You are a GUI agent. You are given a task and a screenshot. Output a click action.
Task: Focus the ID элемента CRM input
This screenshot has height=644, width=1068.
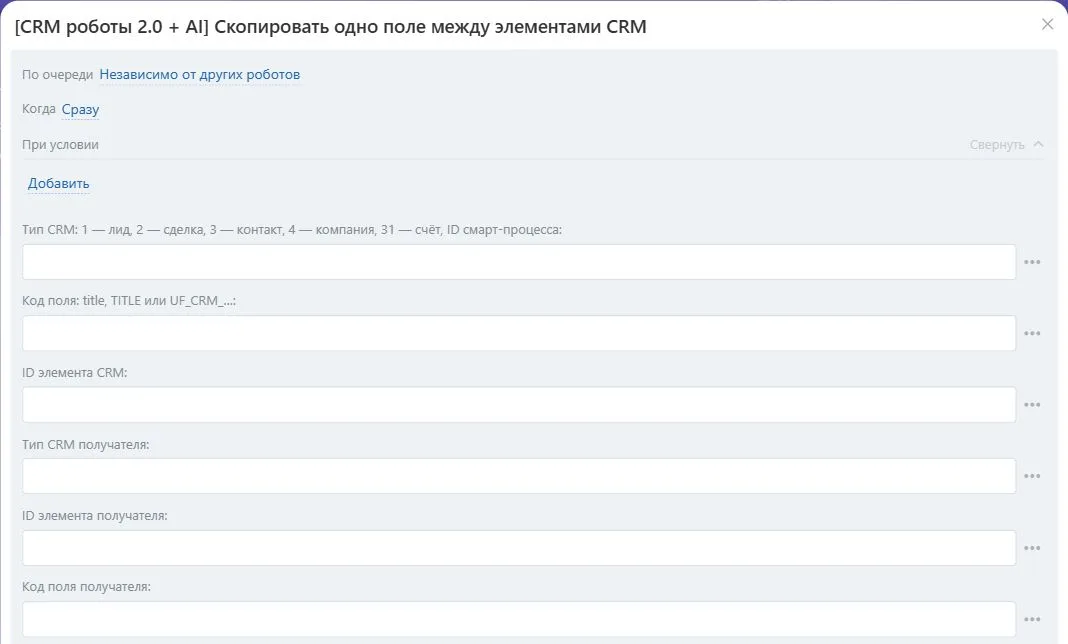tap(519, 405)
